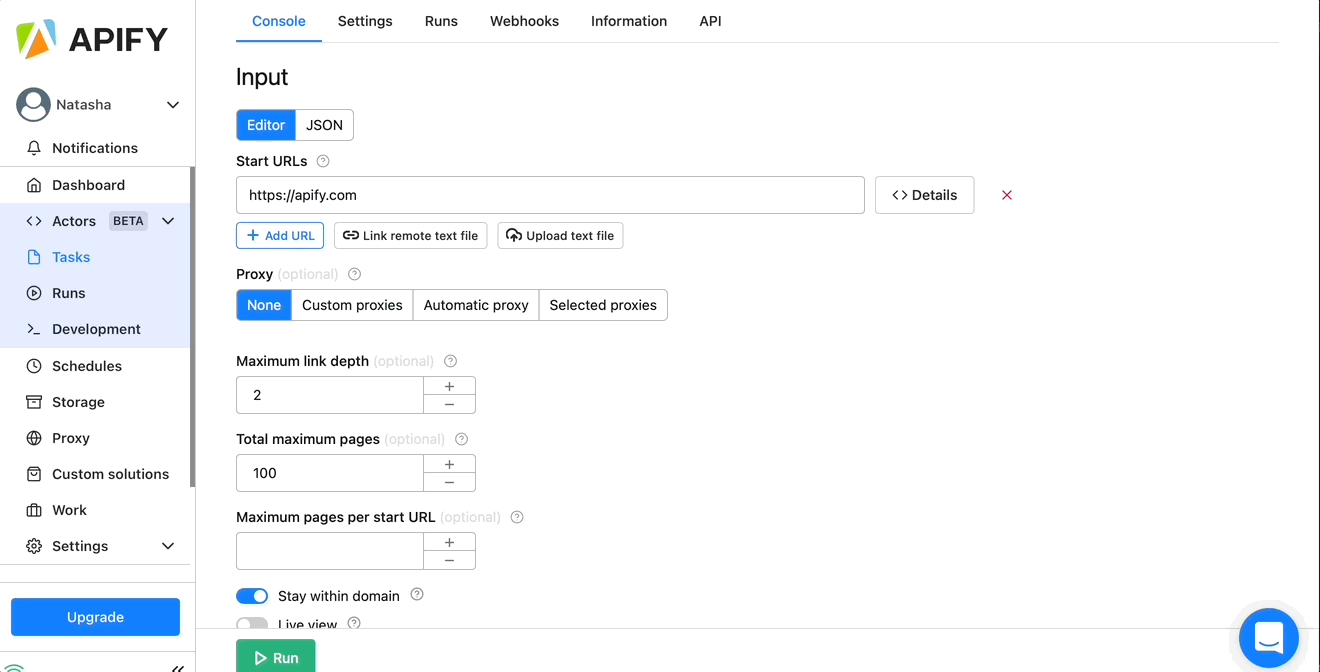Increment the Maximum link depth value
The width and height of the screenshot is (1320, 672).
(x=449, y=386)
